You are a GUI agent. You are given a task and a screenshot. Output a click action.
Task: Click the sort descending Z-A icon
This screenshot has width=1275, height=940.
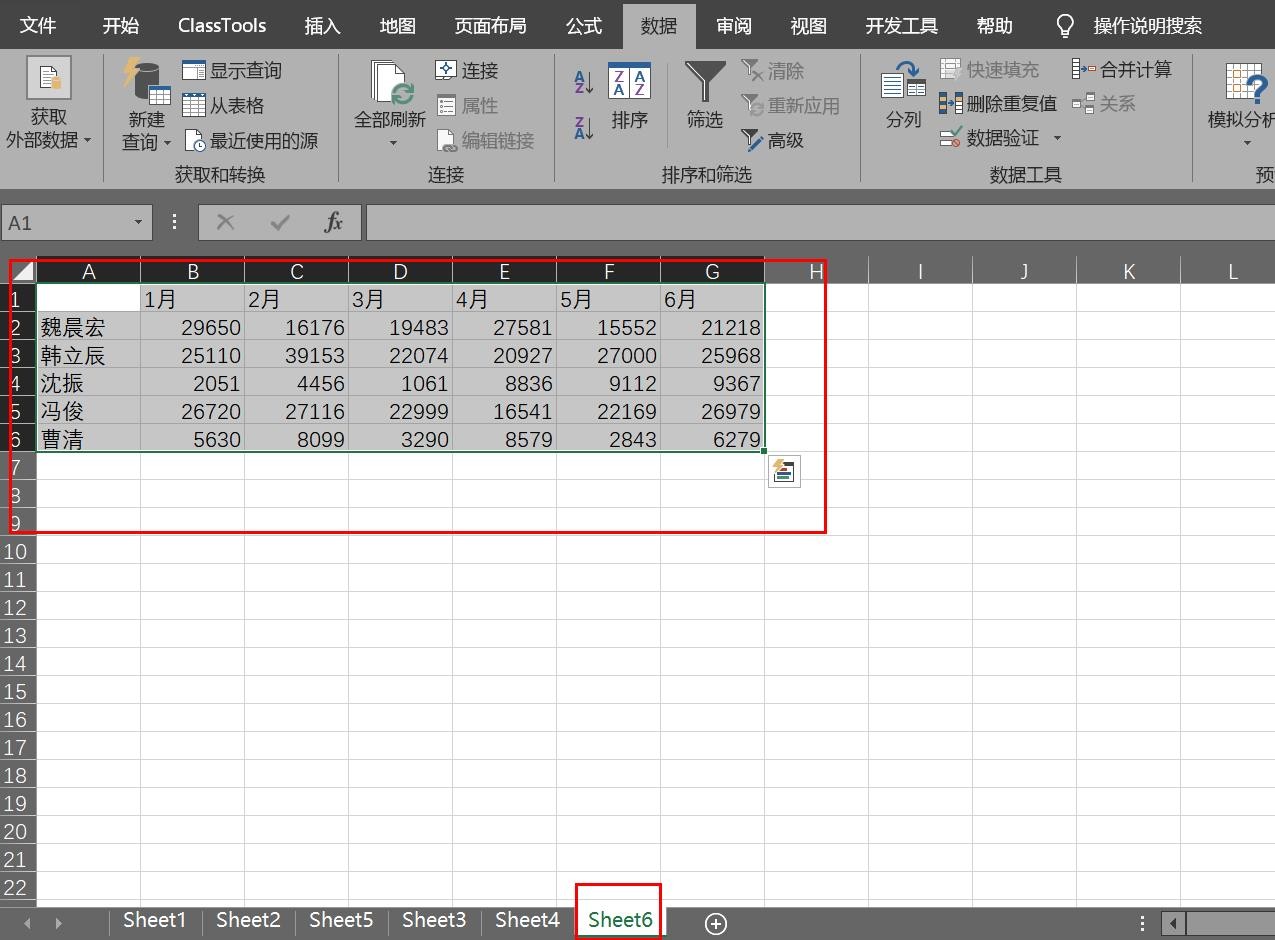tap(584, 127)
